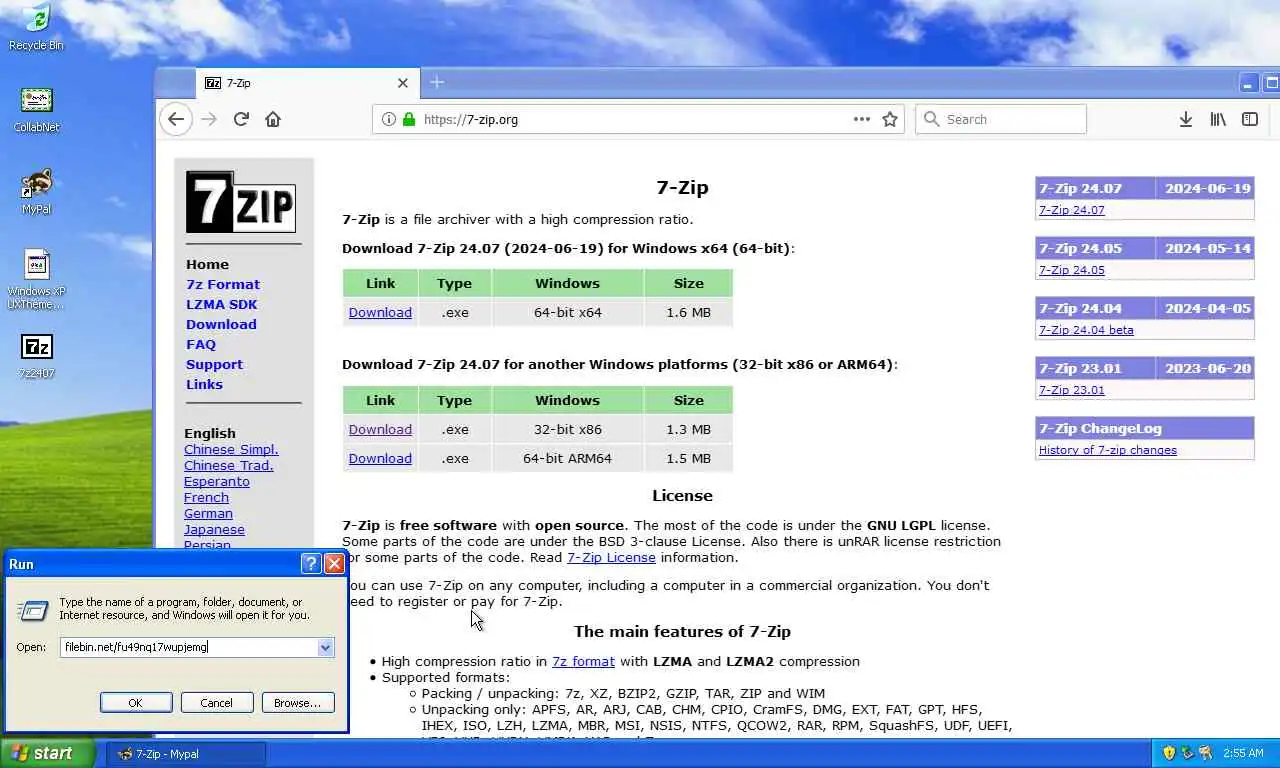
Task: Click the security shield tray icon
Action: 1168,753
